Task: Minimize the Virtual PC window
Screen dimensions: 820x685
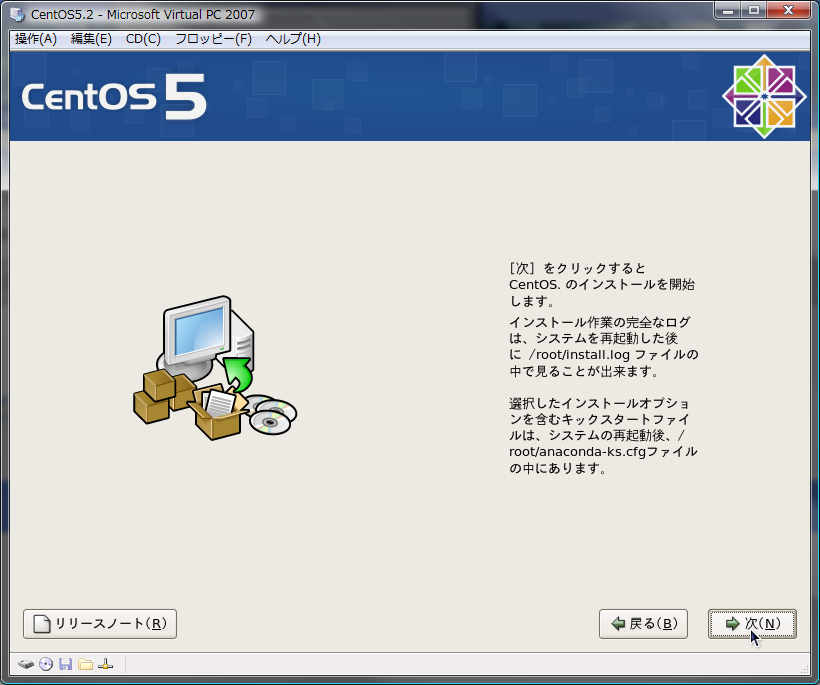Action: (728, 10)
